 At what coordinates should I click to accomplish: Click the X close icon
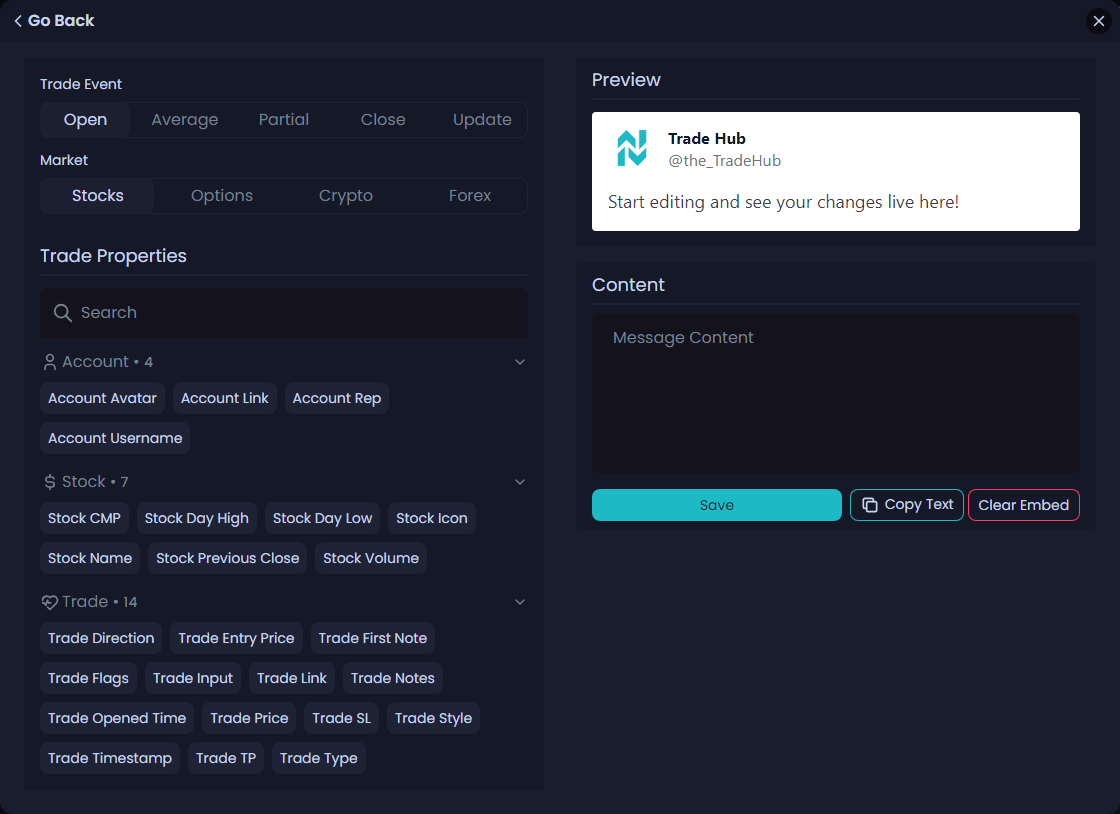coord(1099,21)
